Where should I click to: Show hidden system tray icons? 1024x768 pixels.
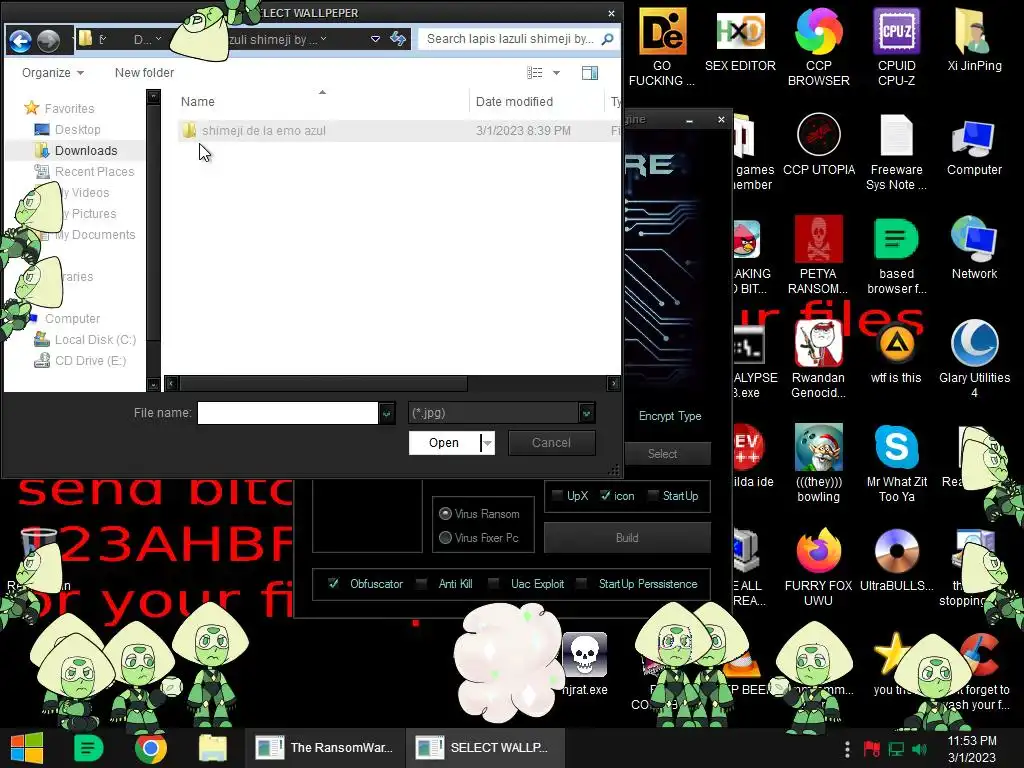tap(847, 749)
